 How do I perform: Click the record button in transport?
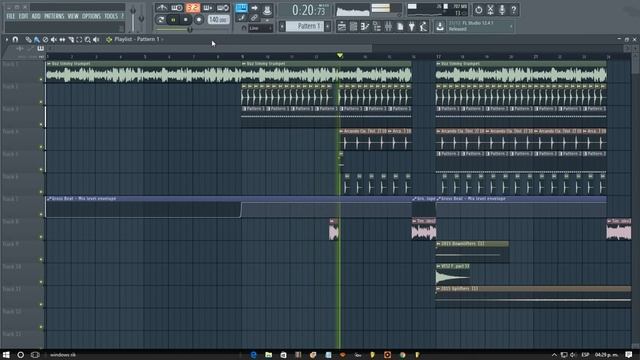pyautogui.click(x=199, y=20)
